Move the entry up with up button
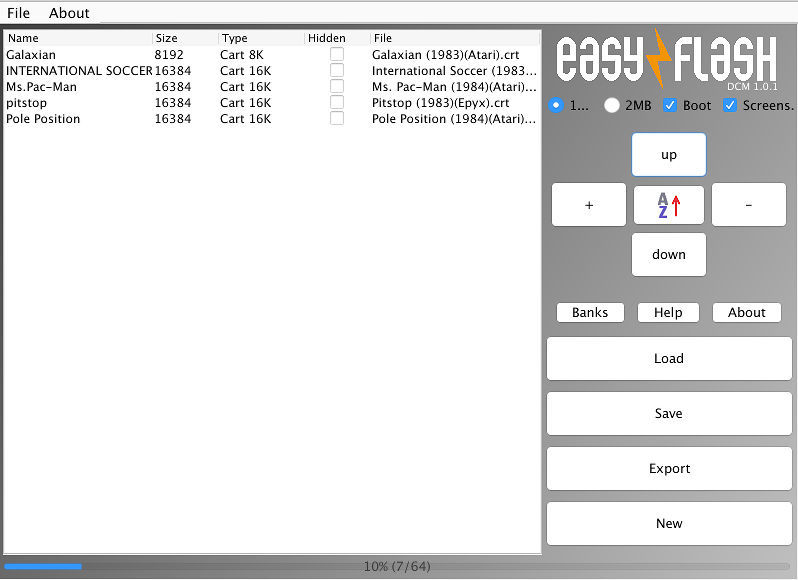This screenshot has width=798, height=580. click(669, 155)
